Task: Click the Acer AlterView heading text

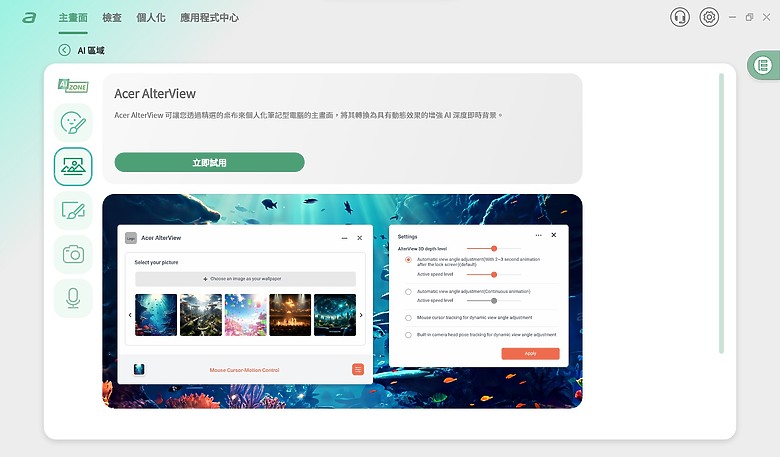Action: [x=155, y=93]
